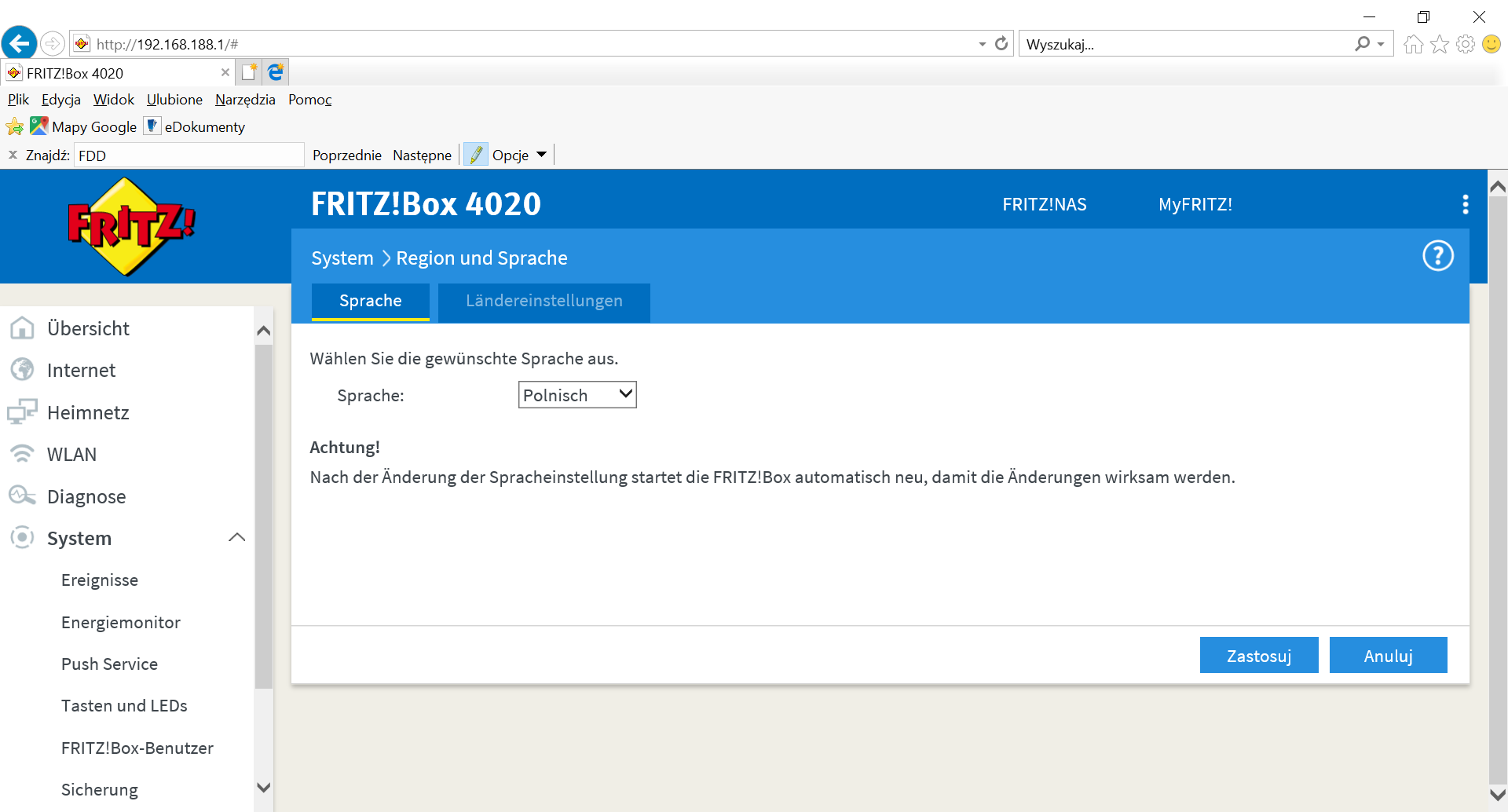
Task: Click the Znajdź input field containing FDD
Action: pyautogui.click(x=189, y=155)
